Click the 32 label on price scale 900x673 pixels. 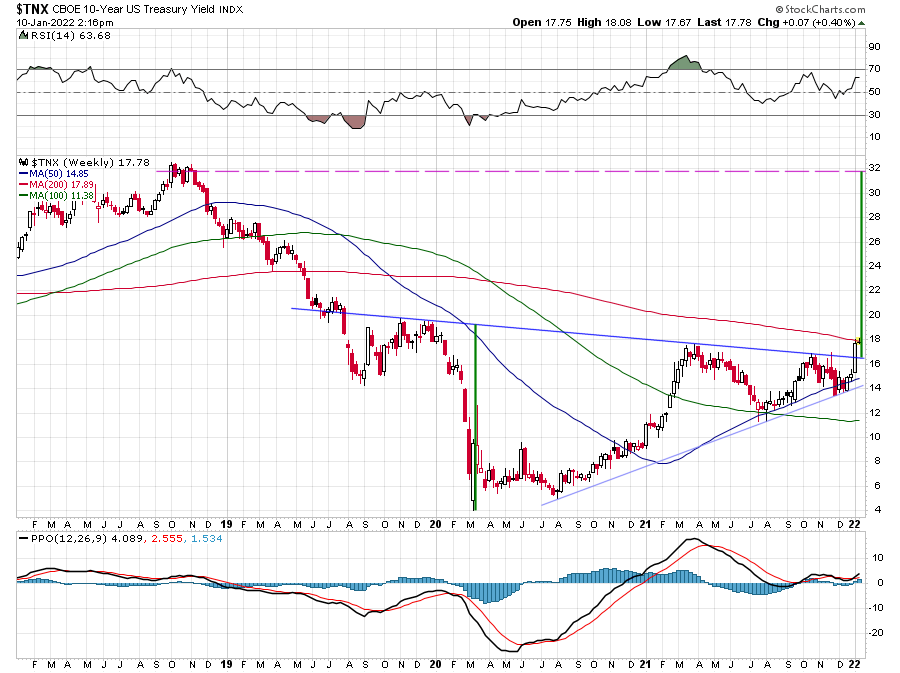click(x=874, y=168)
